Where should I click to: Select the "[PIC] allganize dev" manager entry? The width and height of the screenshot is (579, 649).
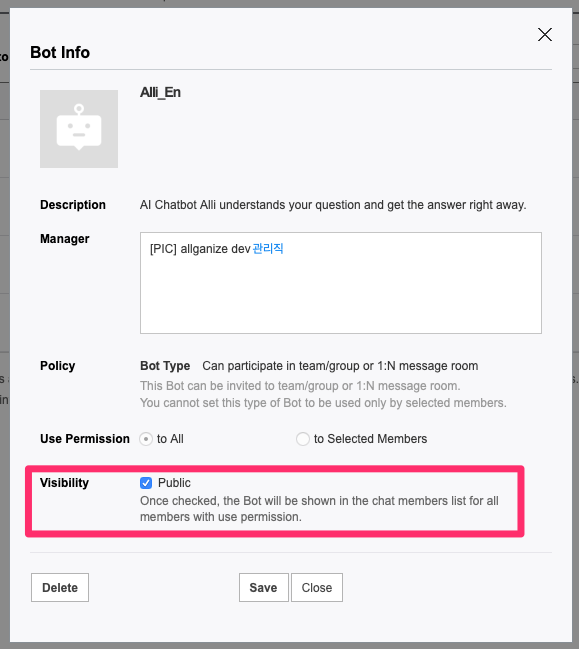(x=200, y=249)
